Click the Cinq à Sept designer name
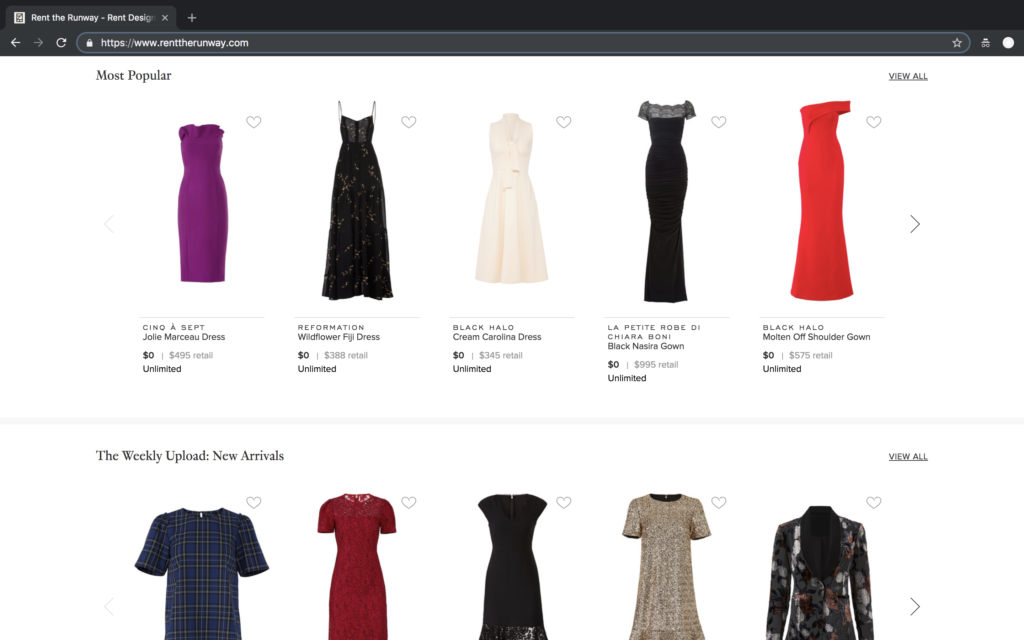 pos(174,327)
